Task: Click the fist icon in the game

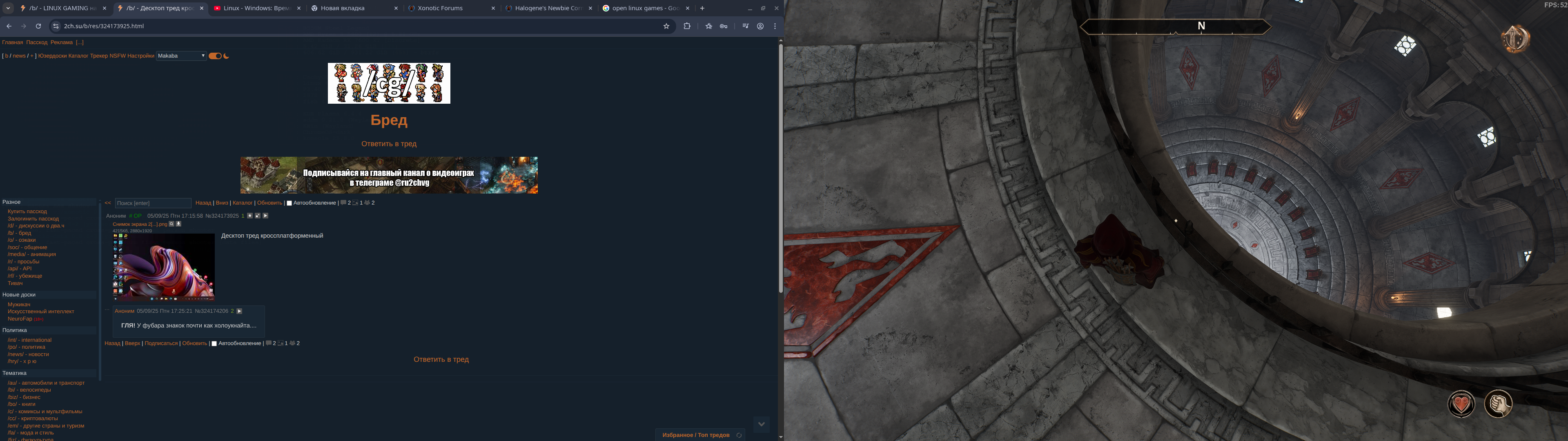Action: (1498, 403)
